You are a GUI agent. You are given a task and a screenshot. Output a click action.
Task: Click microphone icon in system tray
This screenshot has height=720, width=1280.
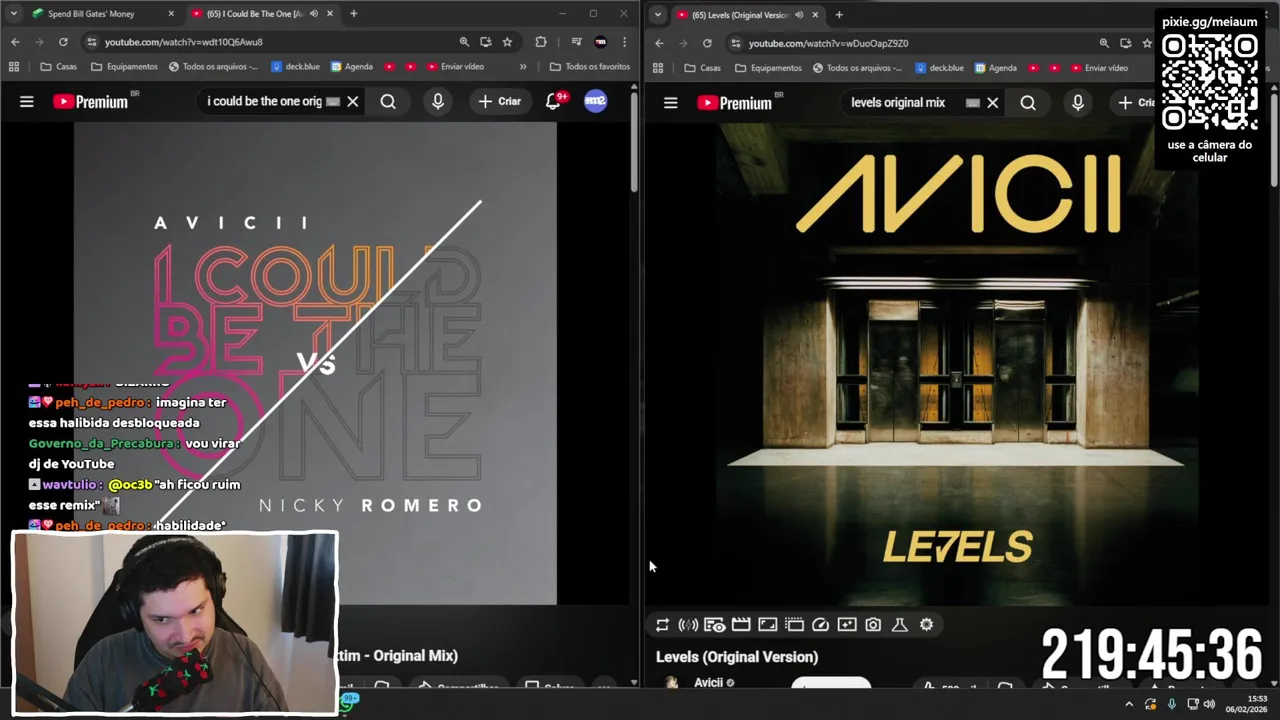(1172, 704)
